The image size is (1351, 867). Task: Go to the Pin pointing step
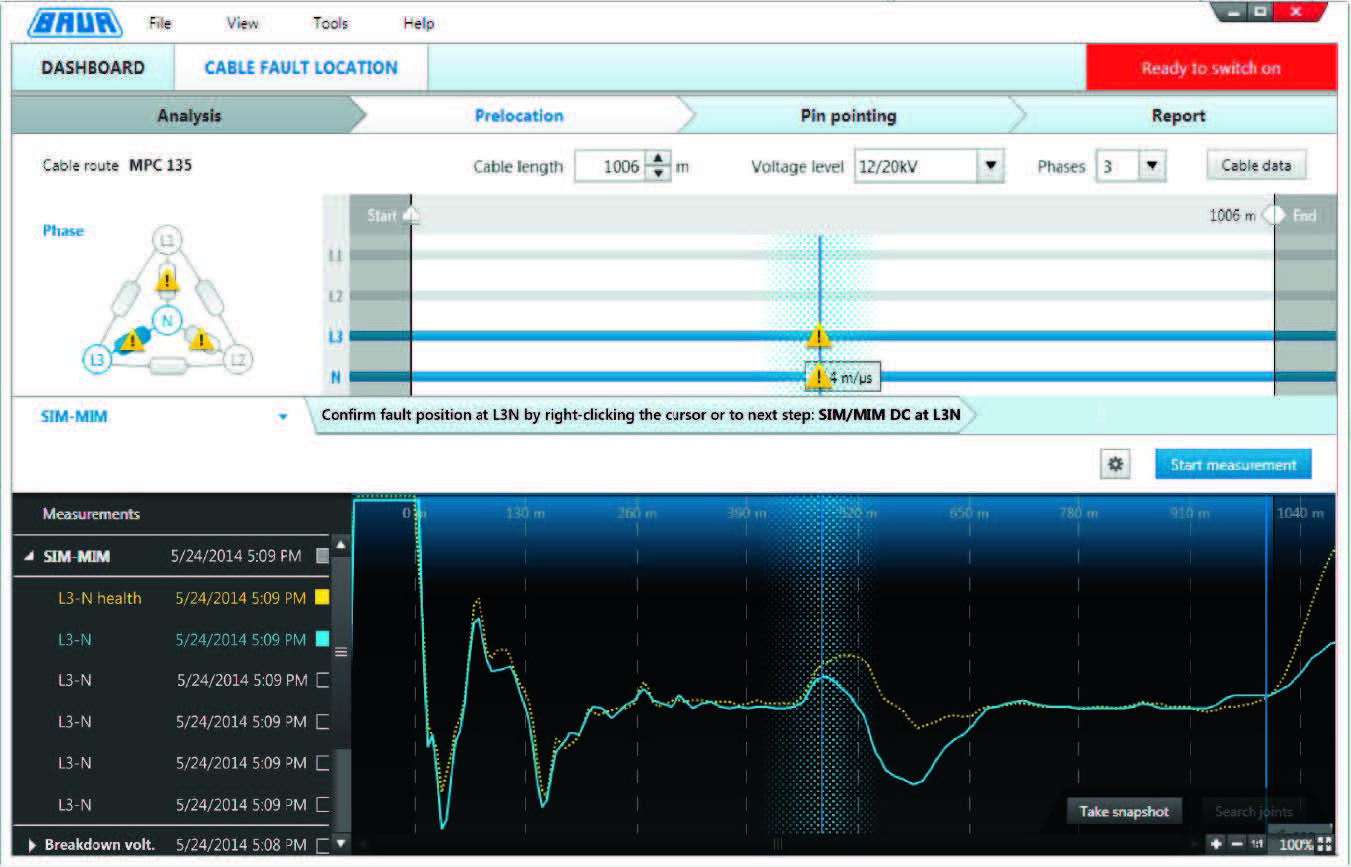point(848,116)
